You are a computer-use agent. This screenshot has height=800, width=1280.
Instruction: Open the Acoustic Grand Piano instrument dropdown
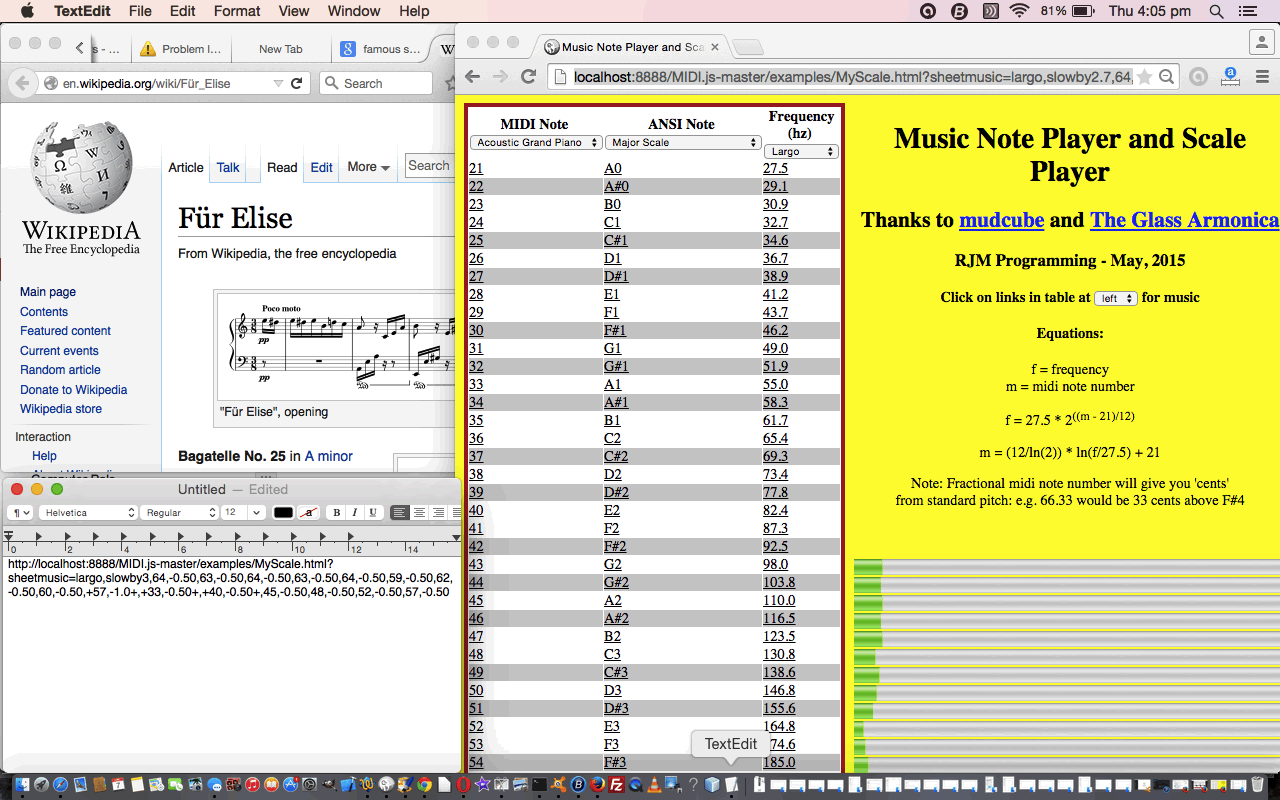click(536, 143)
